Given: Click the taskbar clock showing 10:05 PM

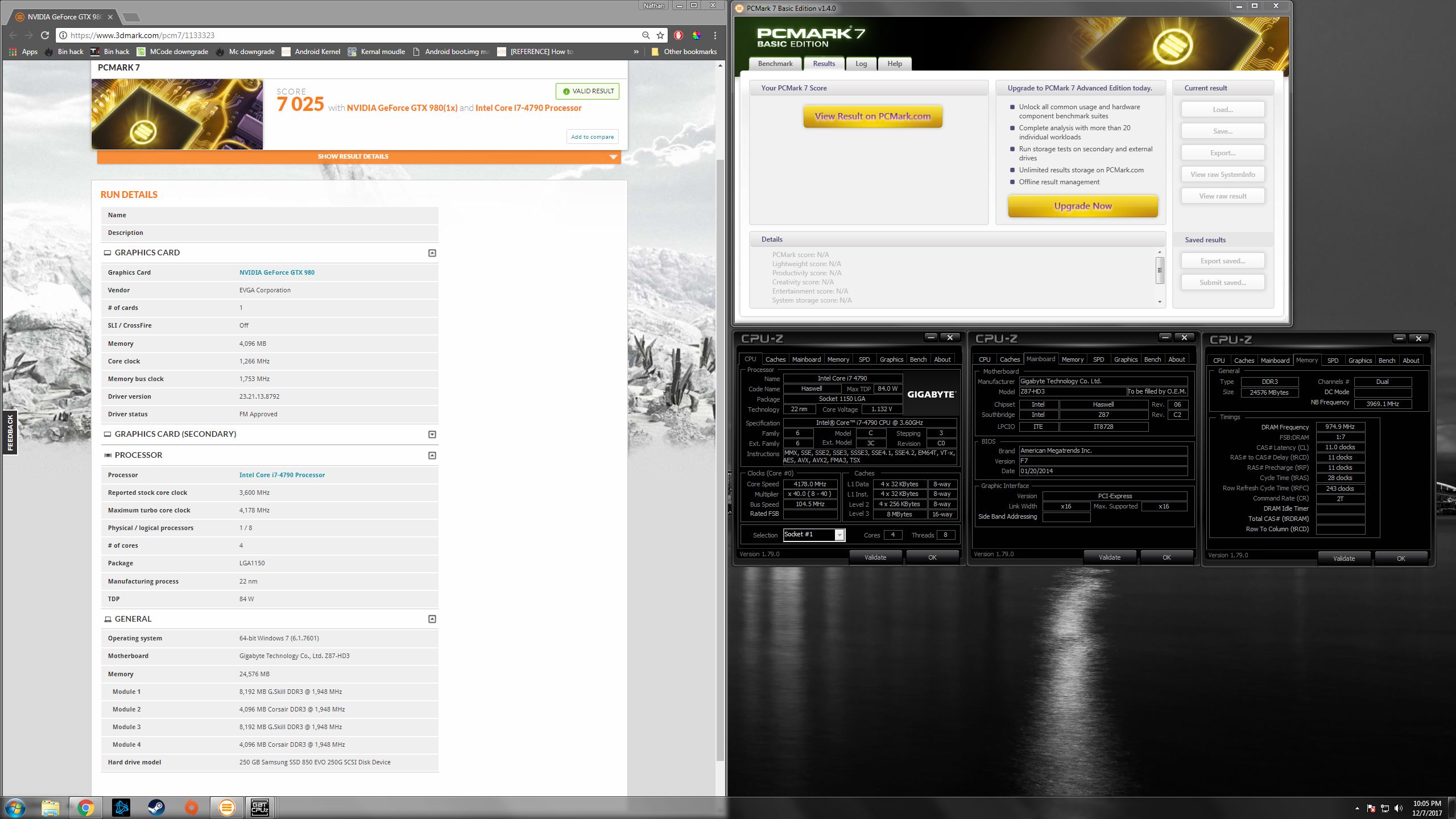Looking at the screenshot, I should click(1427, 808).
